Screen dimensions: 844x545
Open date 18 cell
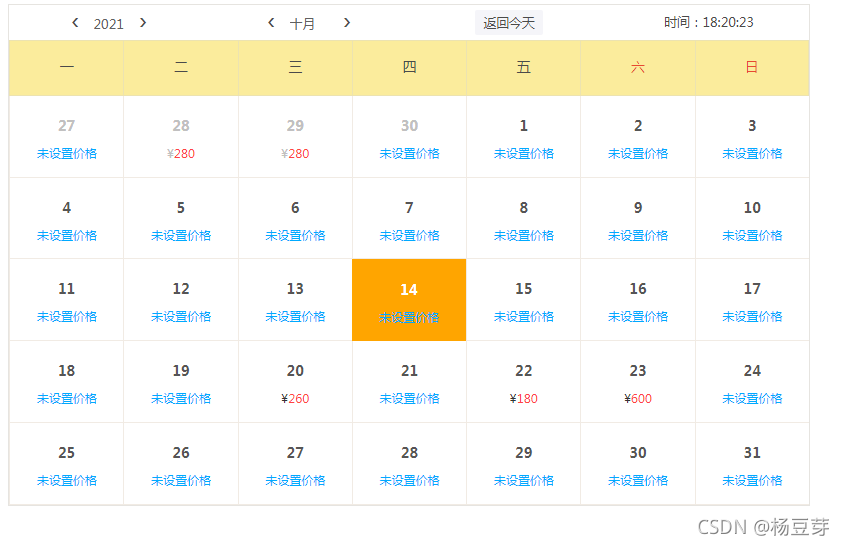[x=67, y=381]
